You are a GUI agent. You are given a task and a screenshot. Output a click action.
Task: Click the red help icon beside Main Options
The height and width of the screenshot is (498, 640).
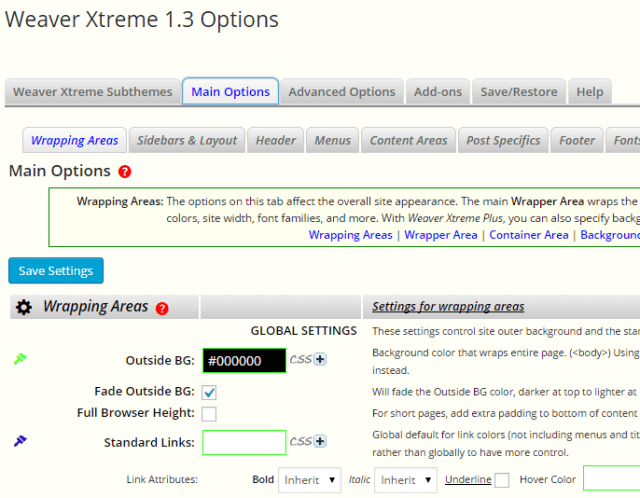(125, 172)
